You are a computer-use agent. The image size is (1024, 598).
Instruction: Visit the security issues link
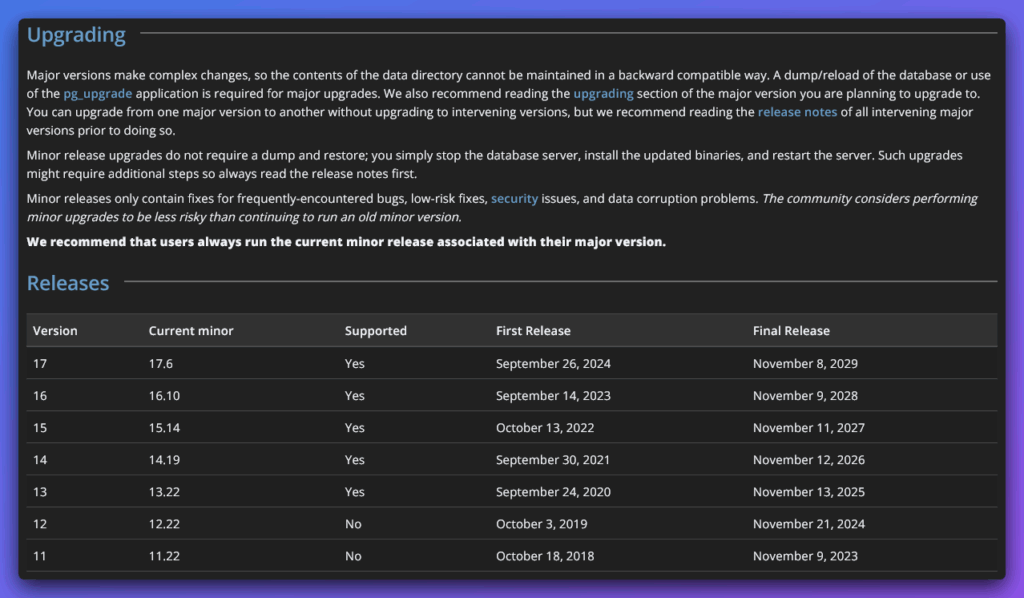pyautogui.click(x=514, y=198)
